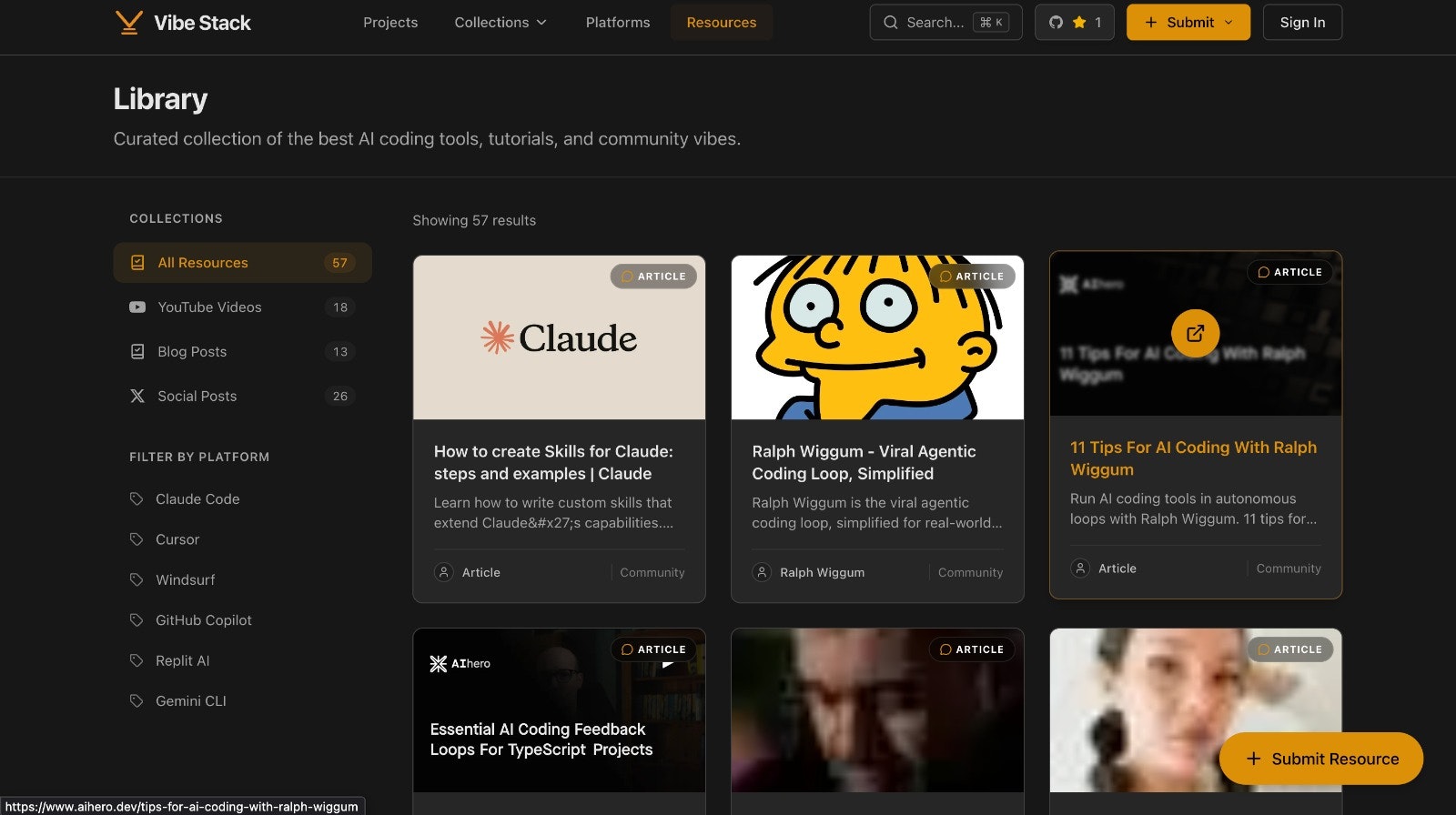The image size is (1456, 815).
Task: Click the Sign In button
Action: pyautogui.click(x=1302, y=23)
